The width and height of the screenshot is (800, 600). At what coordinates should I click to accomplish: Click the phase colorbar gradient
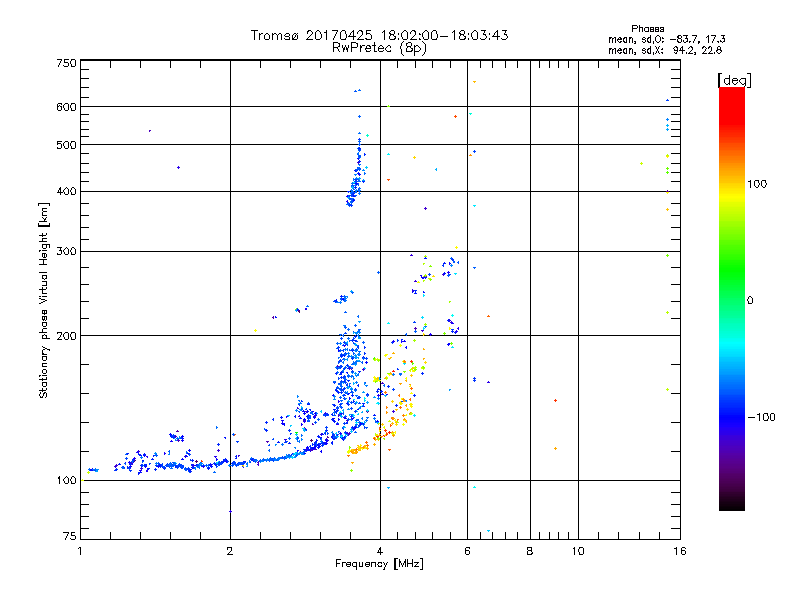732,299
